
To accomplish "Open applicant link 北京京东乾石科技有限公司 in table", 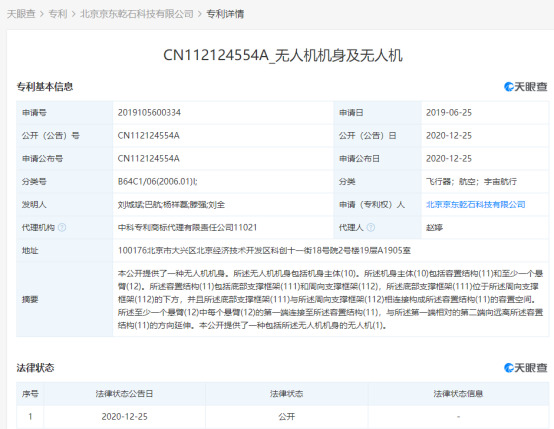I will click(476, 205).
